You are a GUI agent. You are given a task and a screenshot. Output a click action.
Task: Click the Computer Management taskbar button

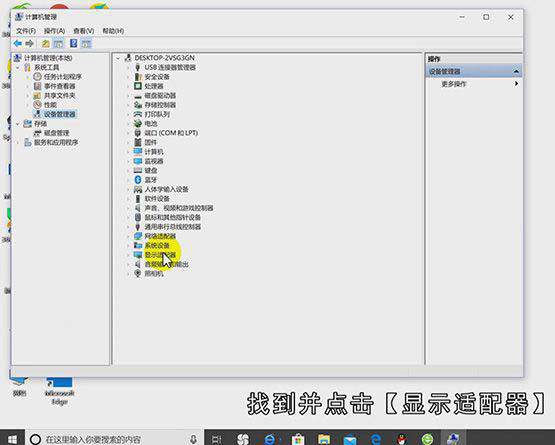tap(453, 439)
